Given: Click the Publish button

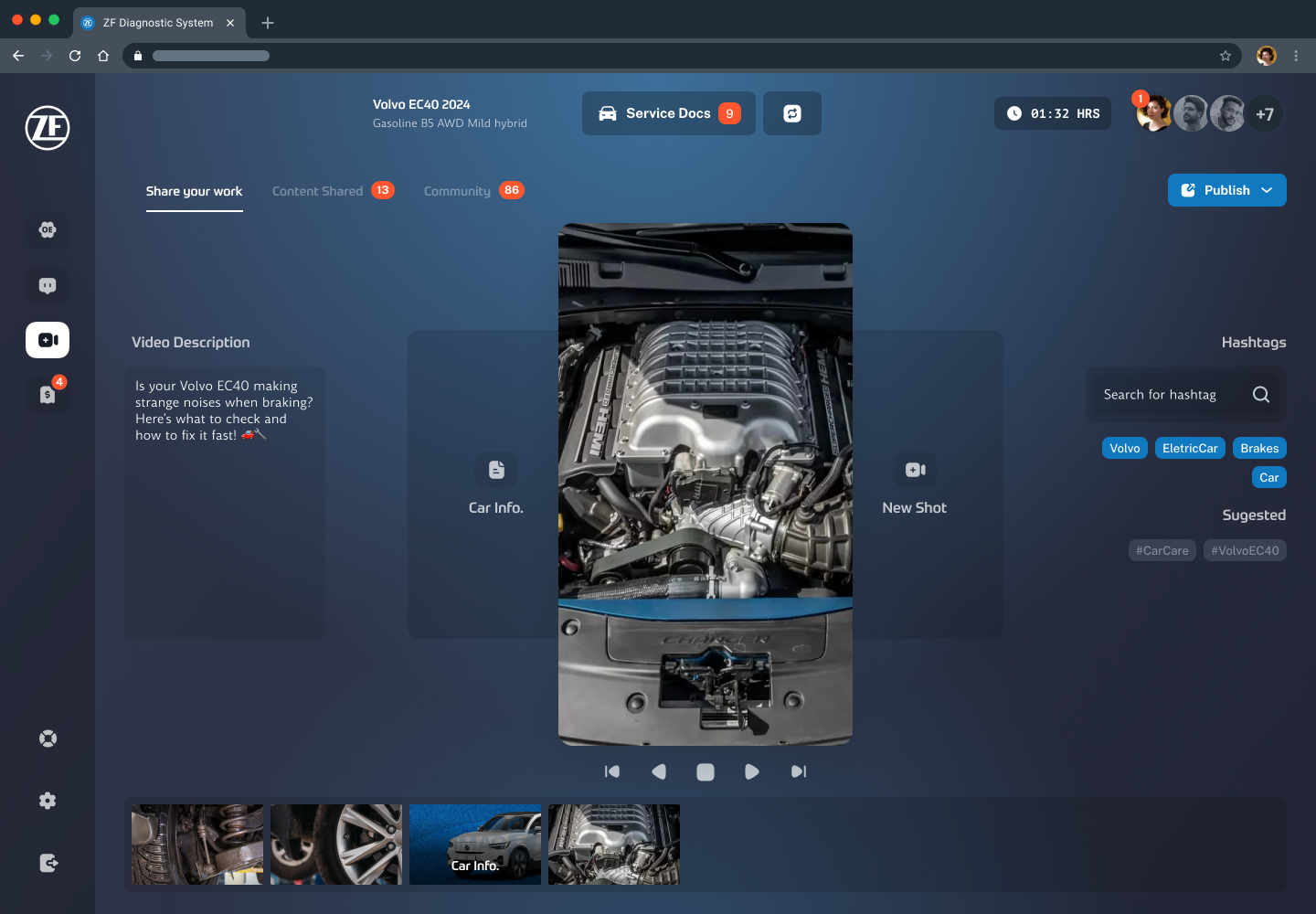Looking at the screenshot, I should (1227, 190).
